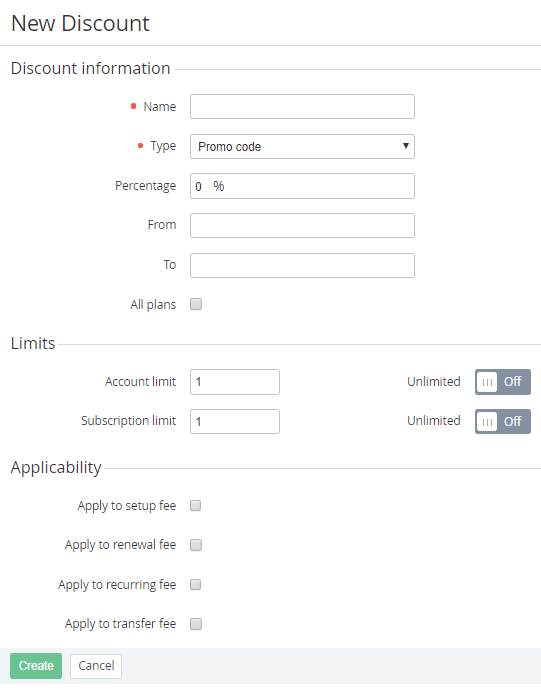
Task: Toggle Unlimited switch for Subscription limit
Action: click(x=502, y=422)
